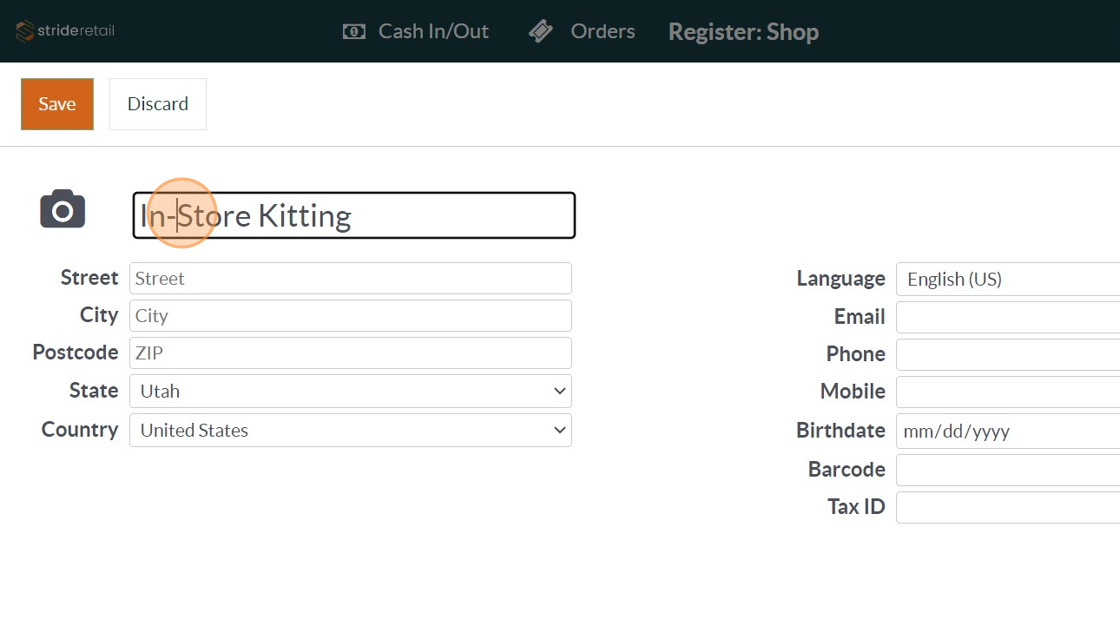Click the State label
1120x626 pixels.
coord(94,390)
